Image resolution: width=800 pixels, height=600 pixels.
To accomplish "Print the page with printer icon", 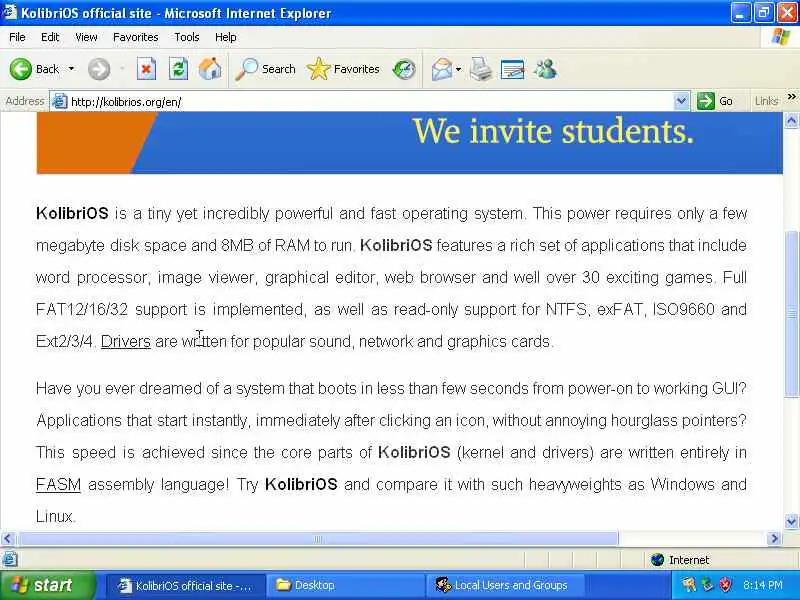I will 481,69.
